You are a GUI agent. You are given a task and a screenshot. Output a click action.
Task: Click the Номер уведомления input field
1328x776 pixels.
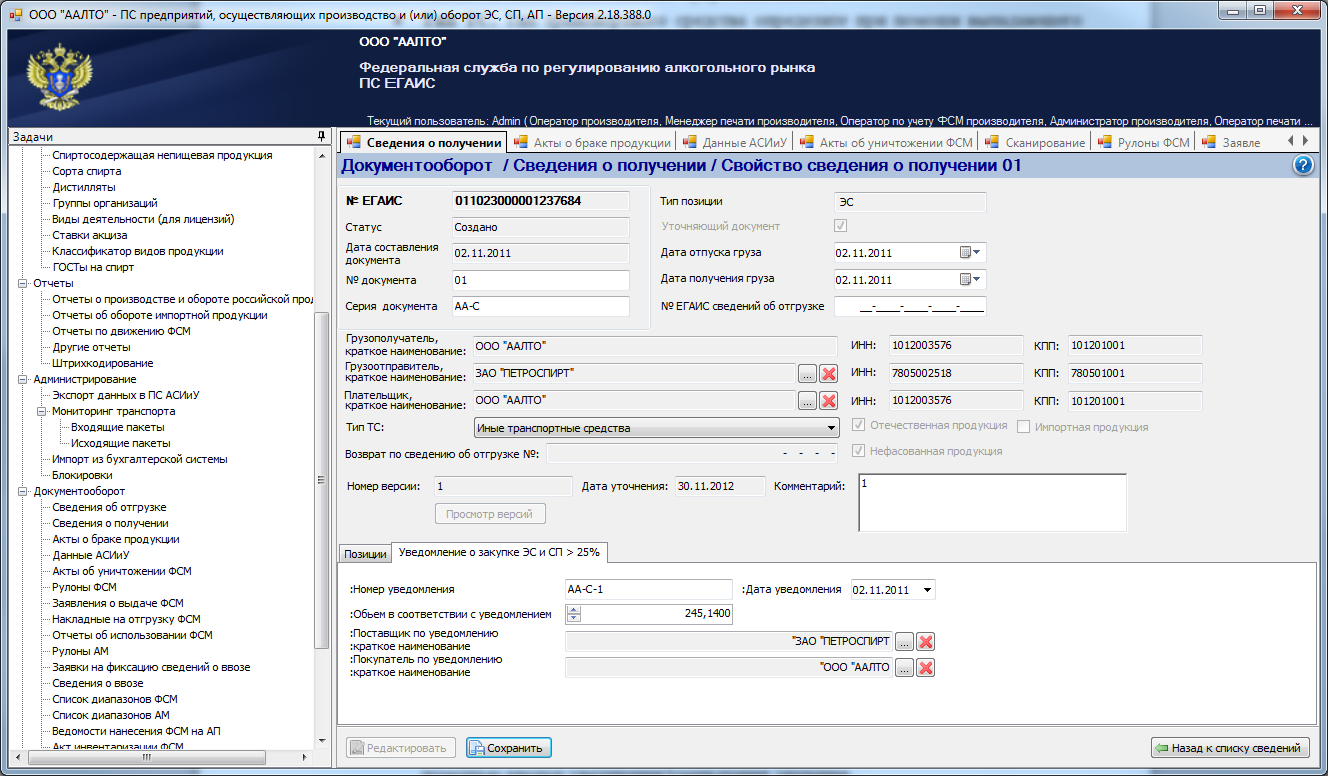tap(648, 590)
